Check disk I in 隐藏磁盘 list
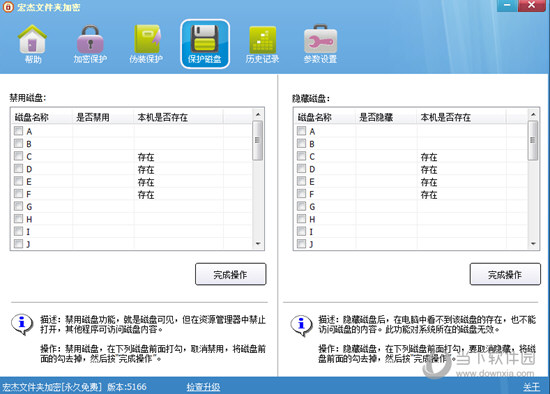550x394 pixels. [x=301, y=231]
